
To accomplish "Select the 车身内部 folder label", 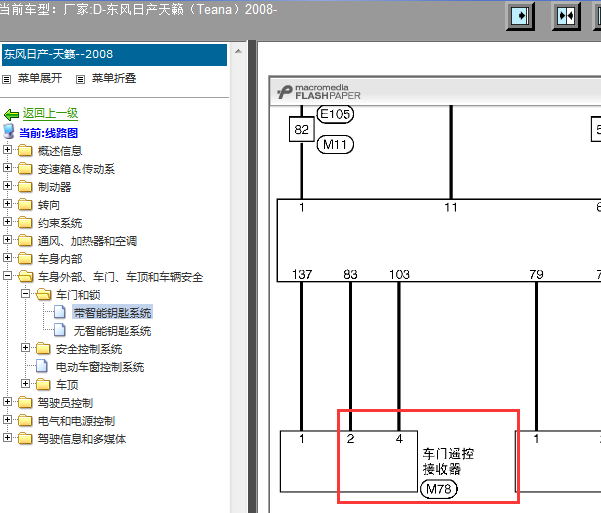I will point(60,259).
